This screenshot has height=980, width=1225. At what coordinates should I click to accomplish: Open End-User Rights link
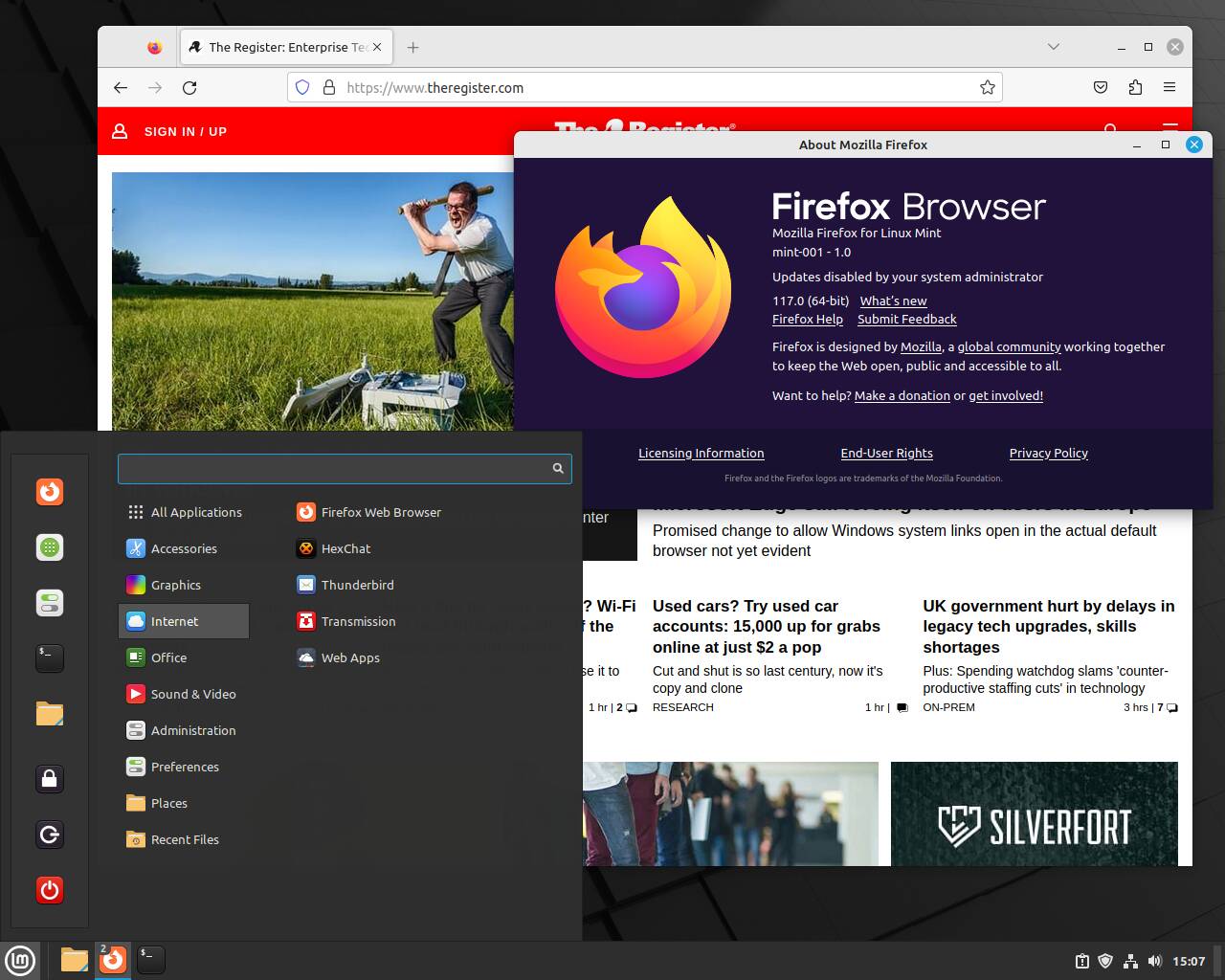pos(887,453)
